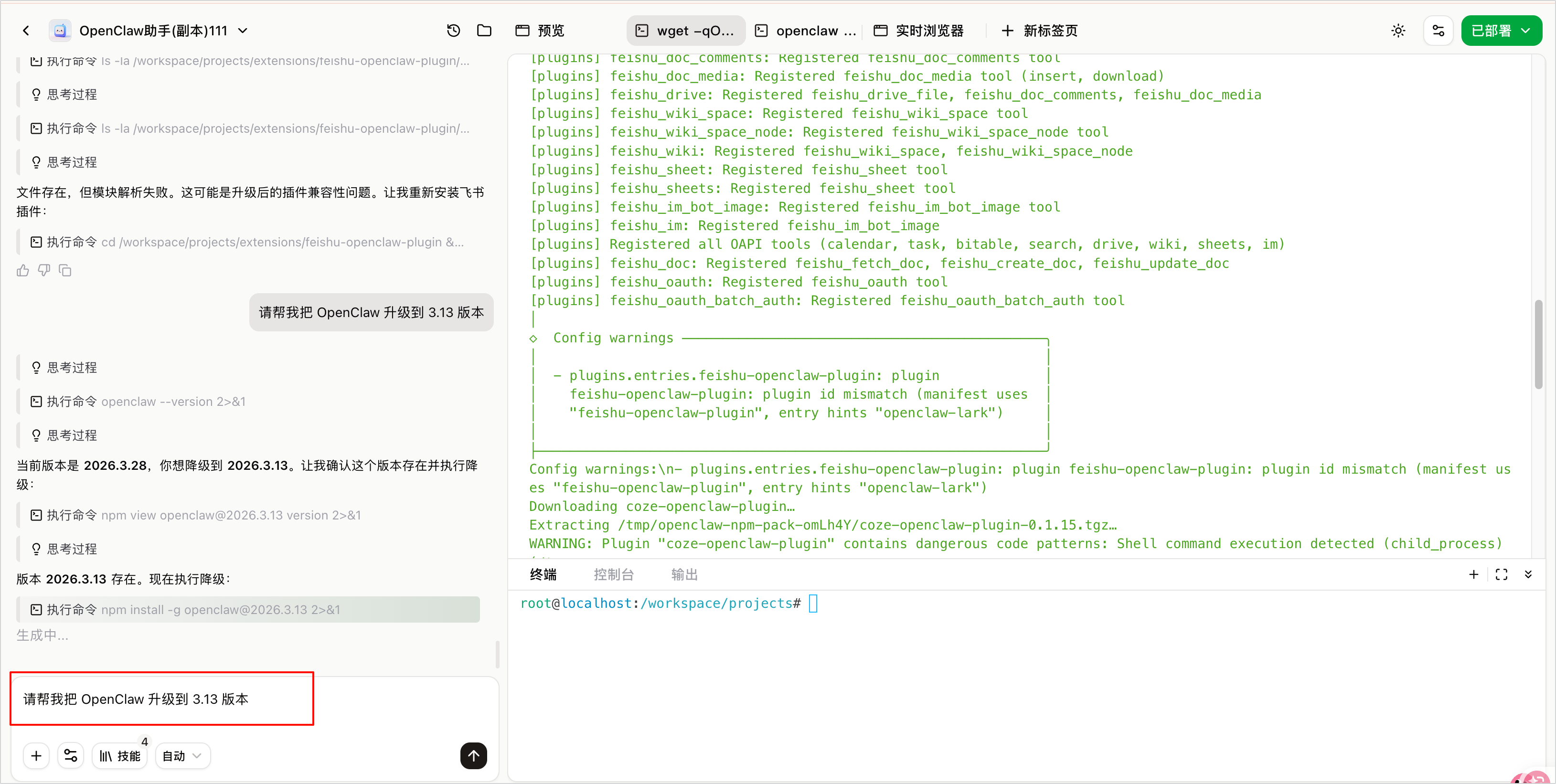This screenshot has width=1556, height=784.
Task: Dislike the response with thumbs-down icon
Action: [44, 271]
